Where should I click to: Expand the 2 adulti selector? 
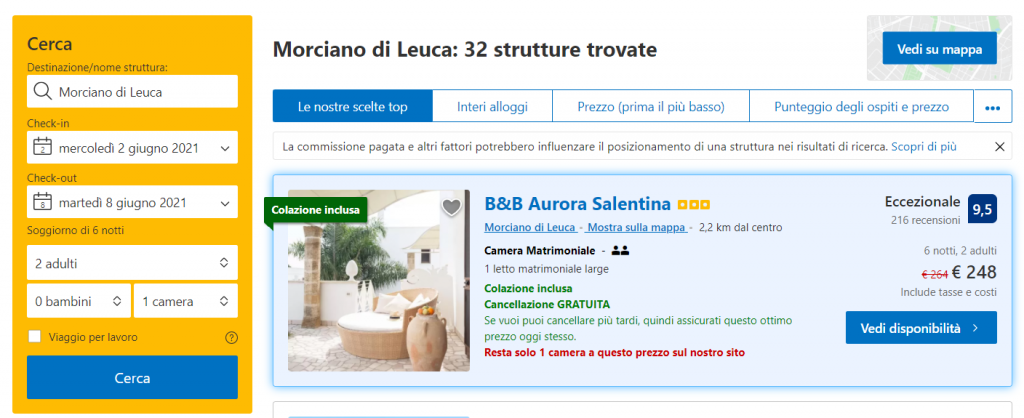point(133,263)
